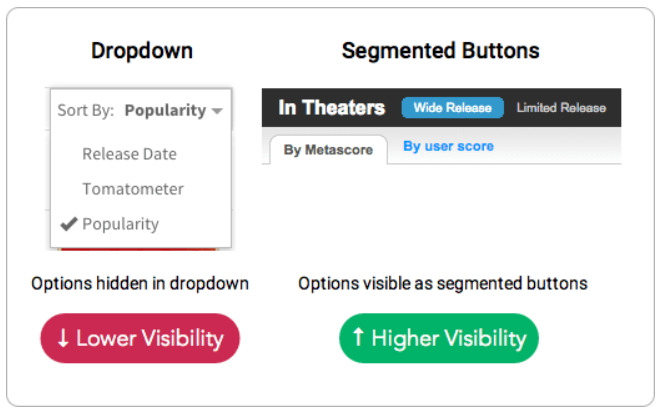Click the down arrow in Lower Visibility
660x415 pixels.
coord(63,338)
